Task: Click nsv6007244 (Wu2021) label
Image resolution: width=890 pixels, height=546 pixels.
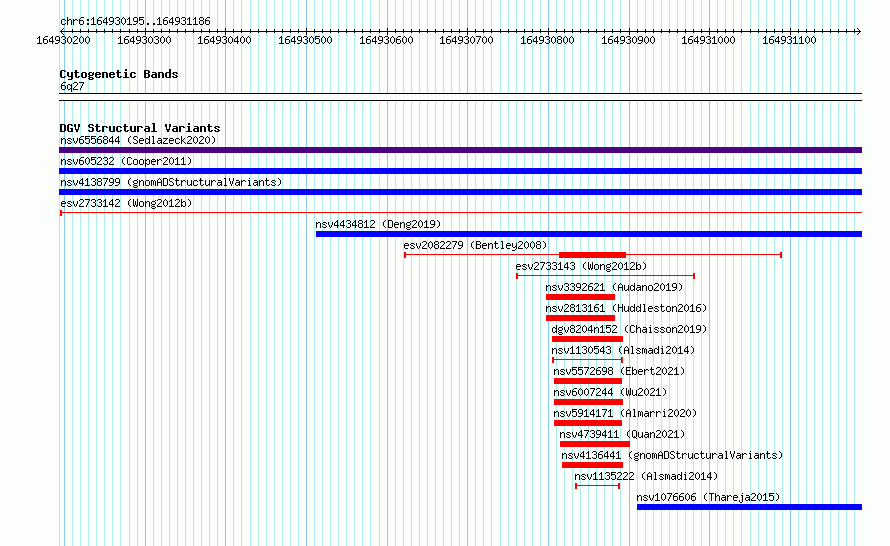Action: point(610,392)
